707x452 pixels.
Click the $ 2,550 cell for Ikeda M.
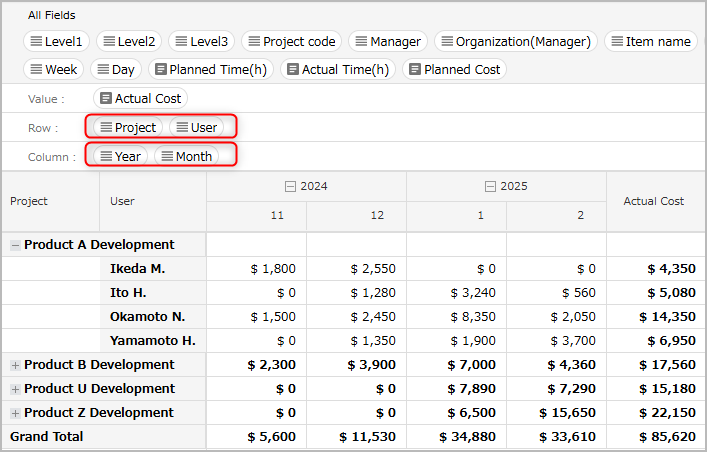[357, 269]
